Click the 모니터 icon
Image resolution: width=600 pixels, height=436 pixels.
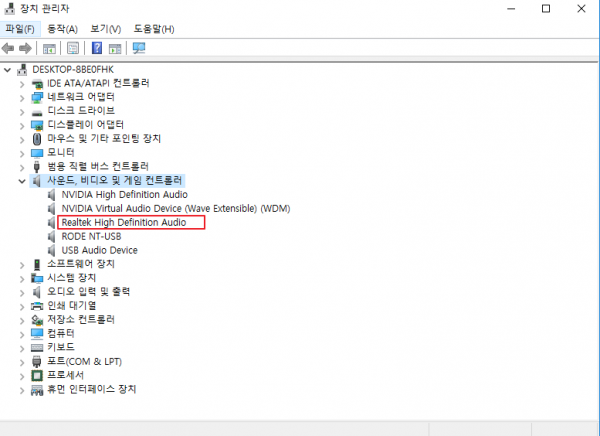click(37, 153)
